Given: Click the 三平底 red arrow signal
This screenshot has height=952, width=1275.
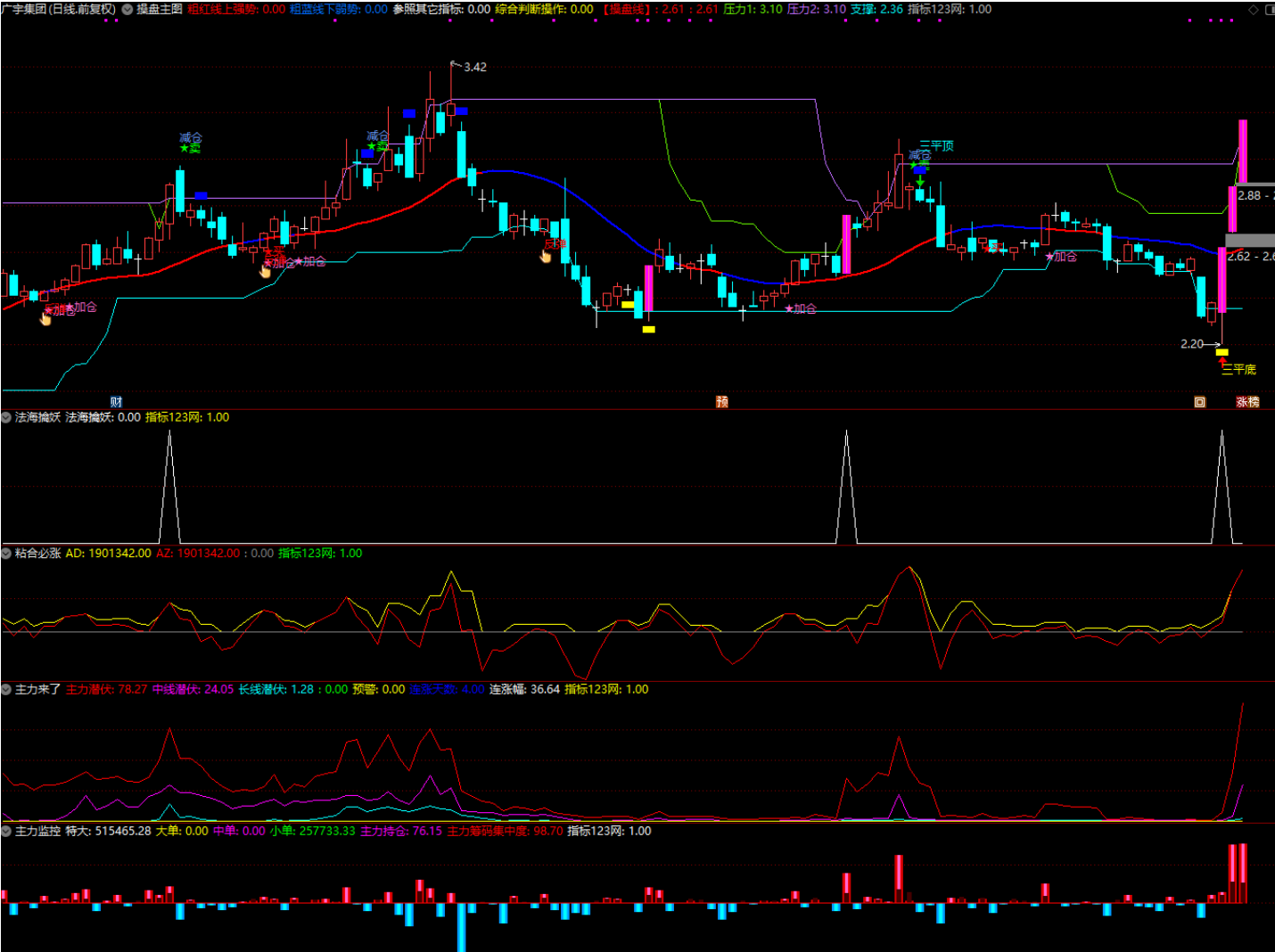Looking at the screenshot, I should 1222,362.
